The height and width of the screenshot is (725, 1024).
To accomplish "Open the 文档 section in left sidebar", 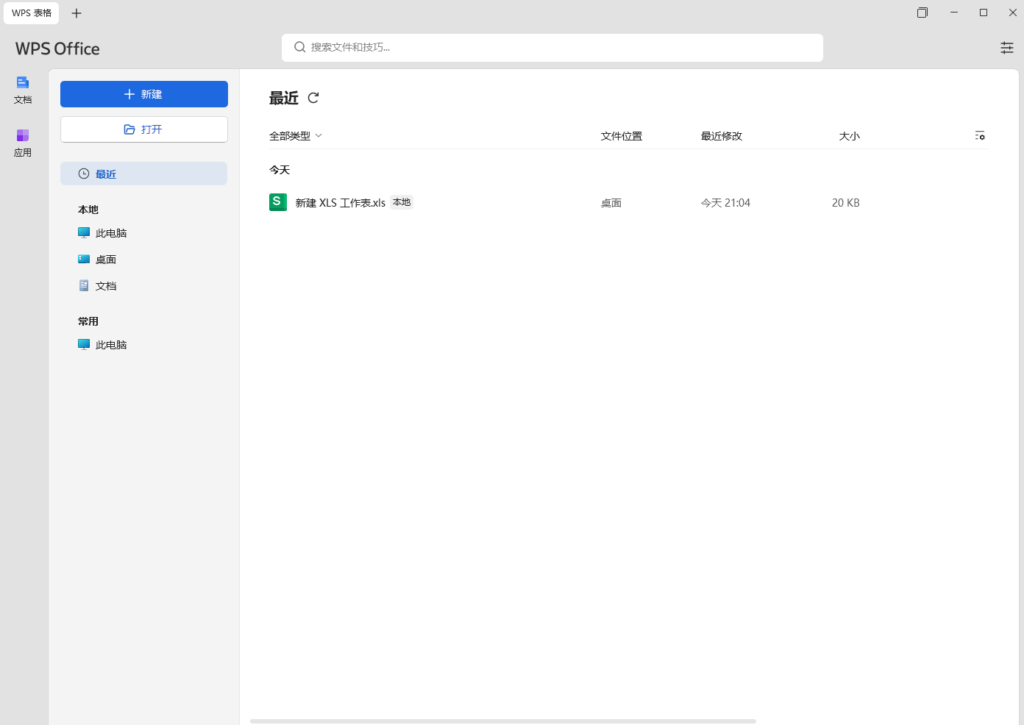I will point(22,89).
